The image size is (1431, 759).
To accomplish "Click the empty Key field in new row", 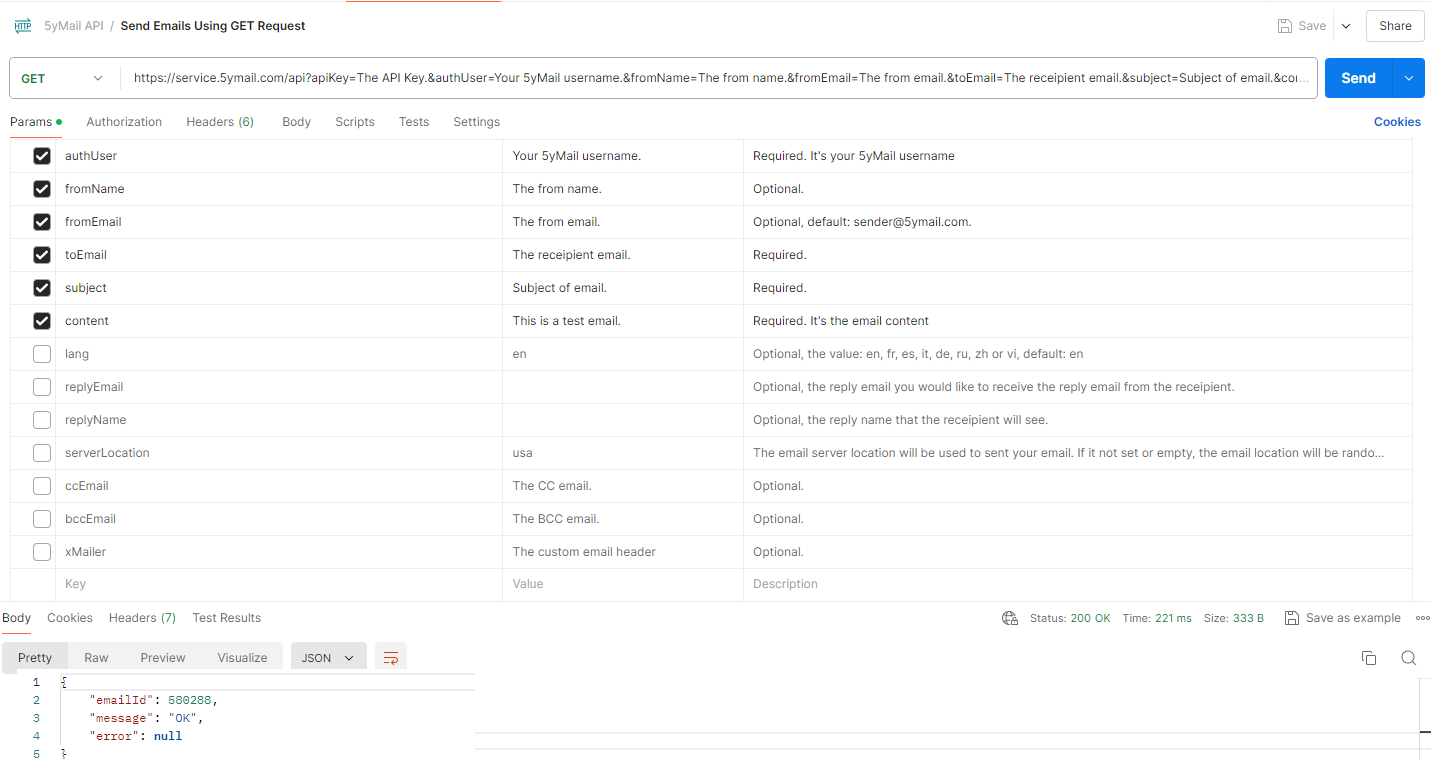I will [278, 584].
